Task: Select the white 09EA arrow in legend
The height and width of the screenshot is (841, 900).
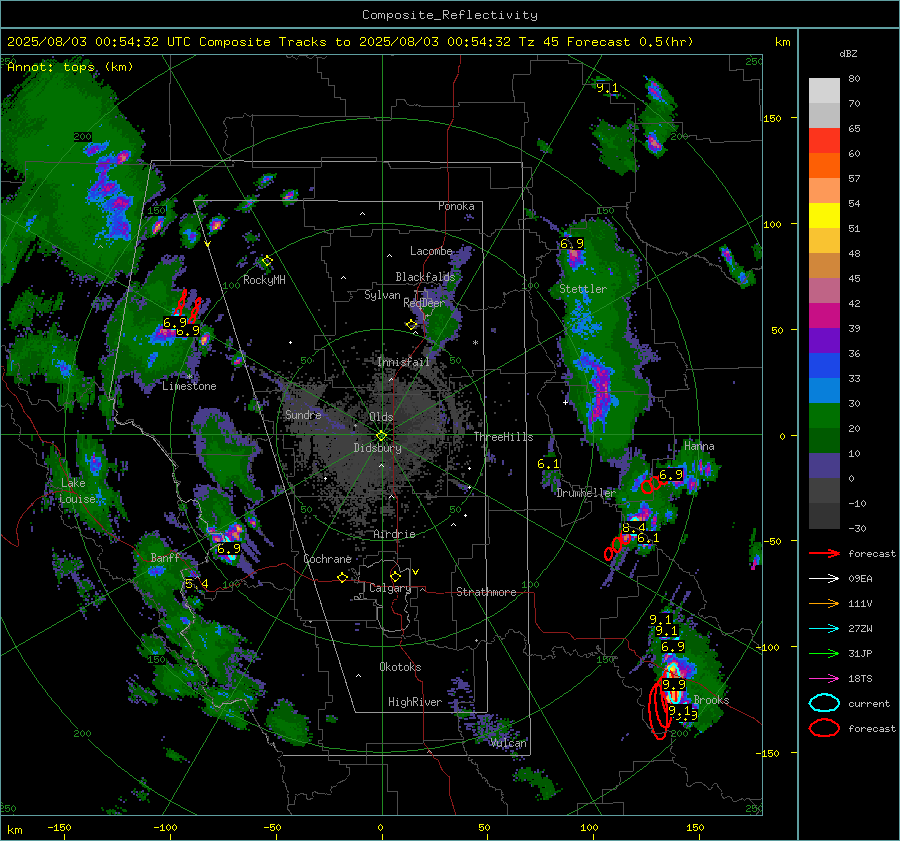Action: click(x=824, y=579)
